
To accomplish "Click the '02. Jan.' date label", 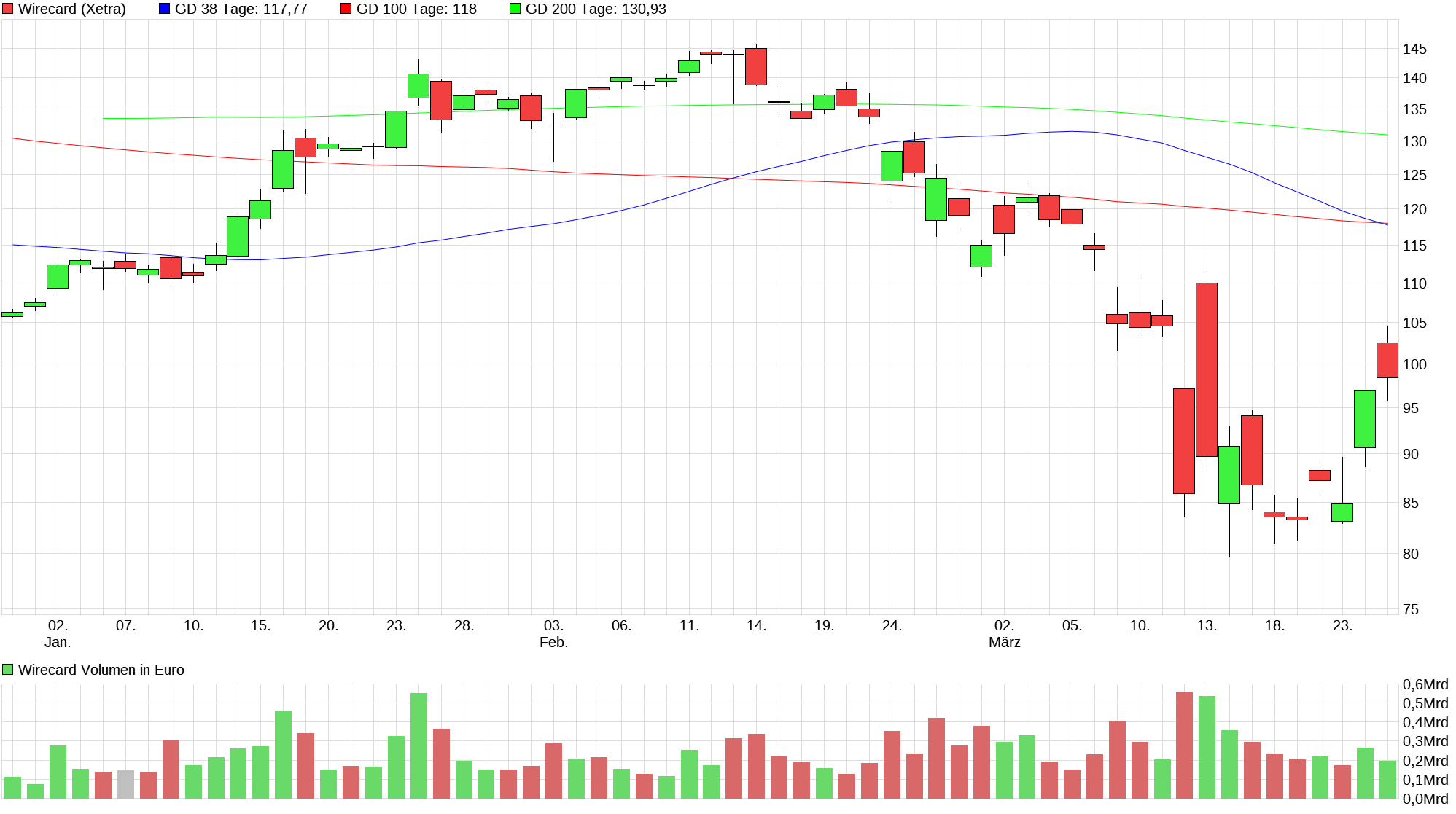I will [x=58, y=626].
